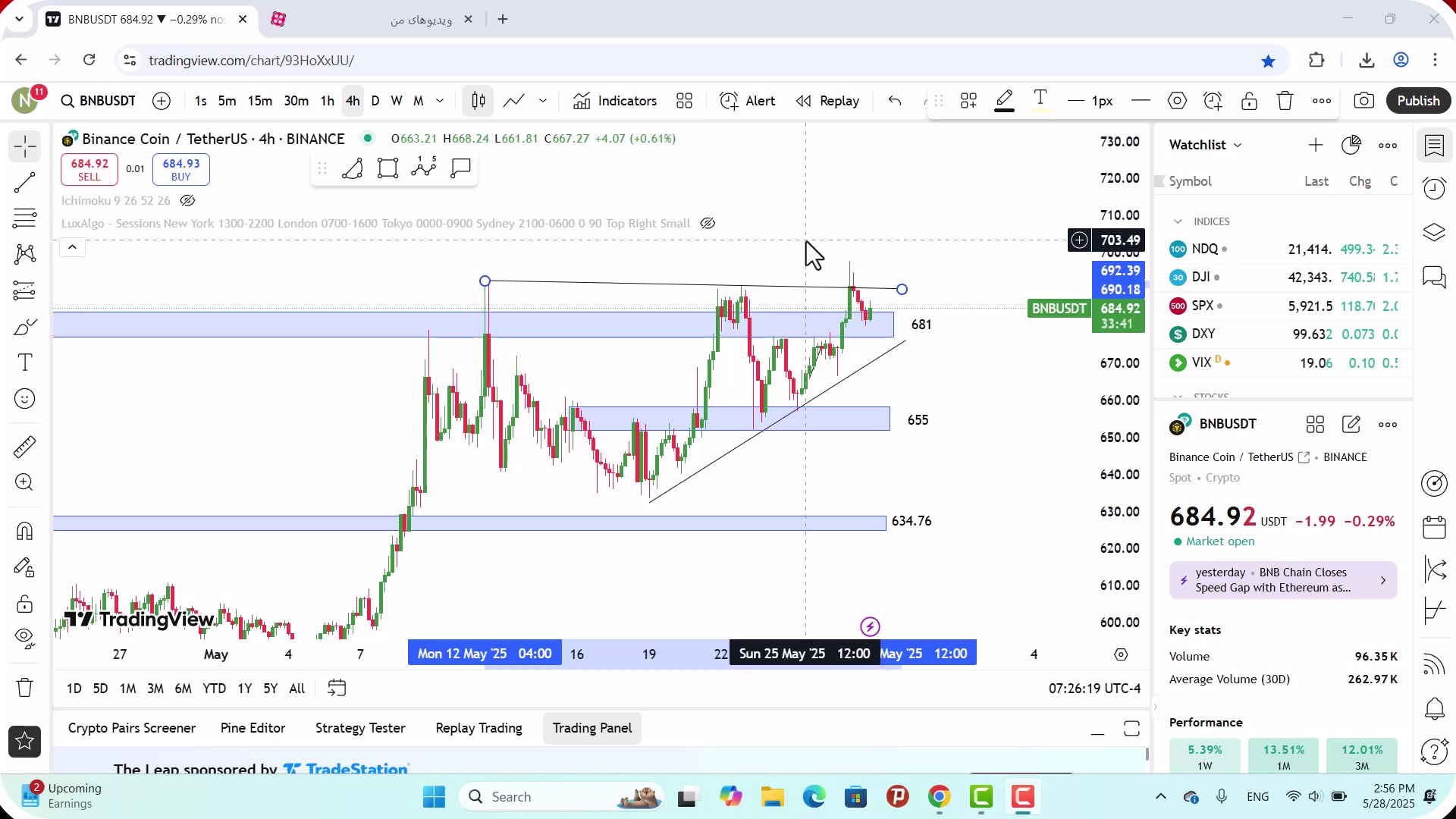Toggle LuxAlgo Sessions indicator visibility
The image size is (1456, 819).
tap(708, 224)
